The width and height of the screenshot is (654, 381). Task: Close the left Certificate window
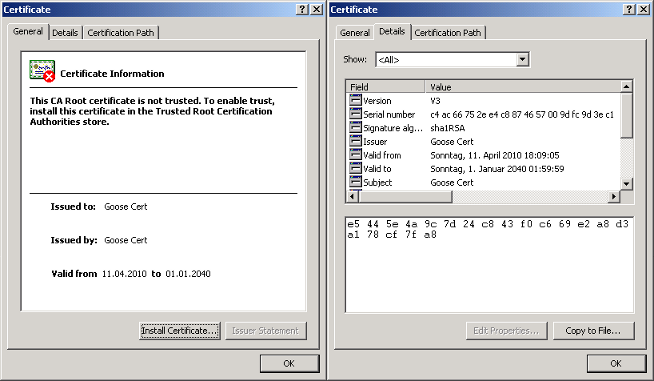tap(317, 9)
